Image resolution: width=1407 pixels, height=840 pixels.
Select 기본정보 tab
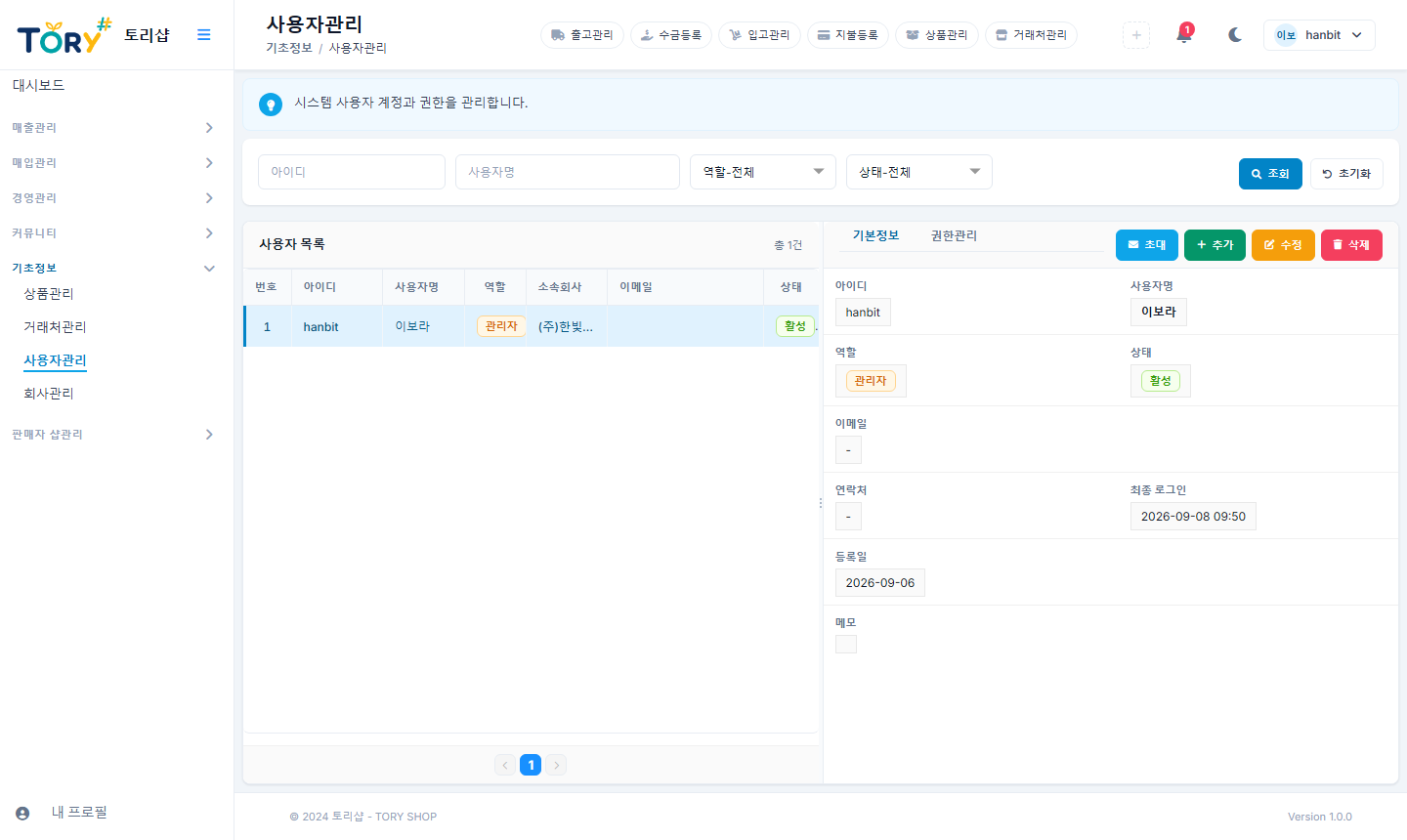(x=875, y=236)
